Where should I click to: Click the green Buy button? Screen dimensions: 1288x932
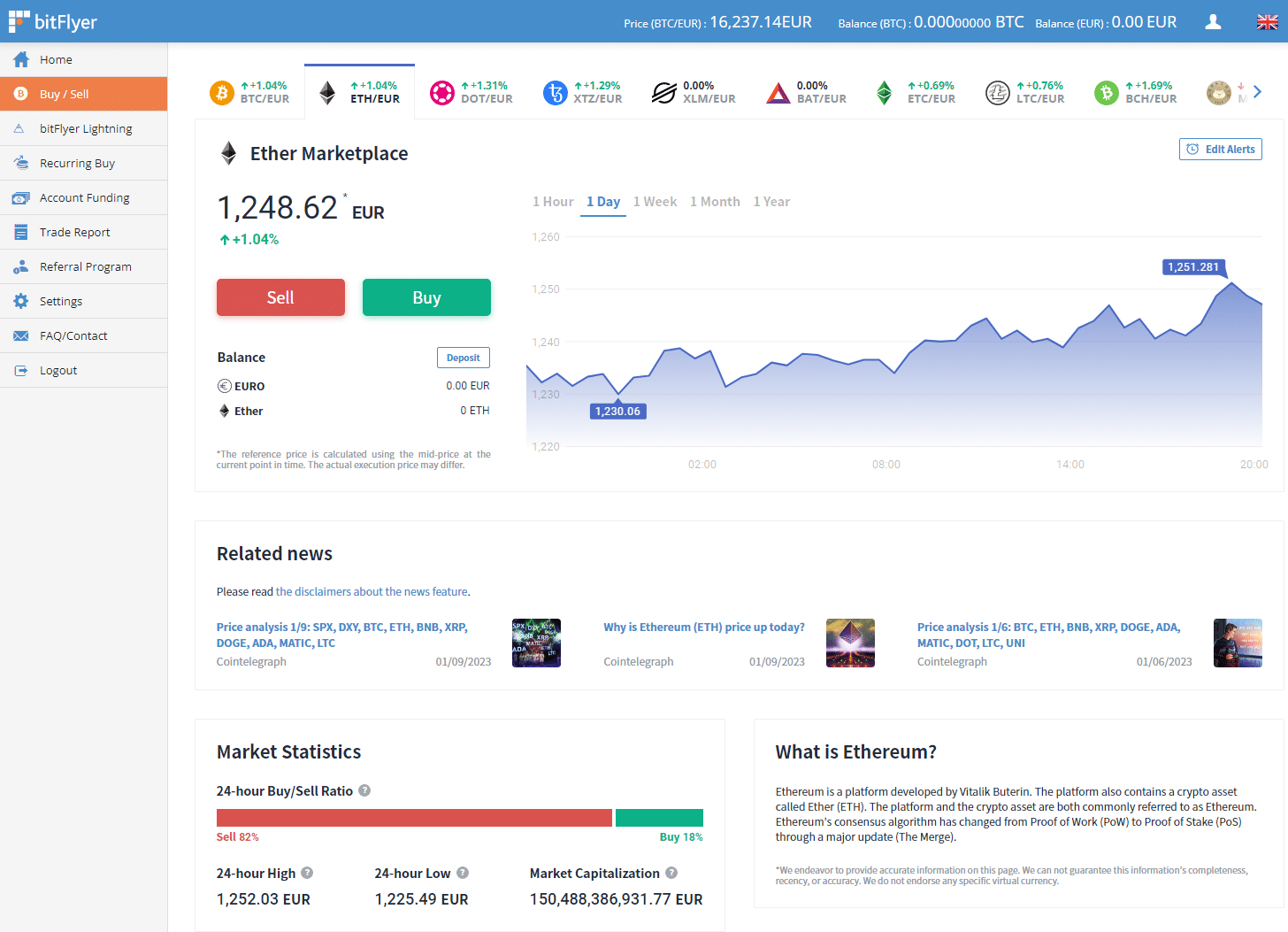(426, 297)
